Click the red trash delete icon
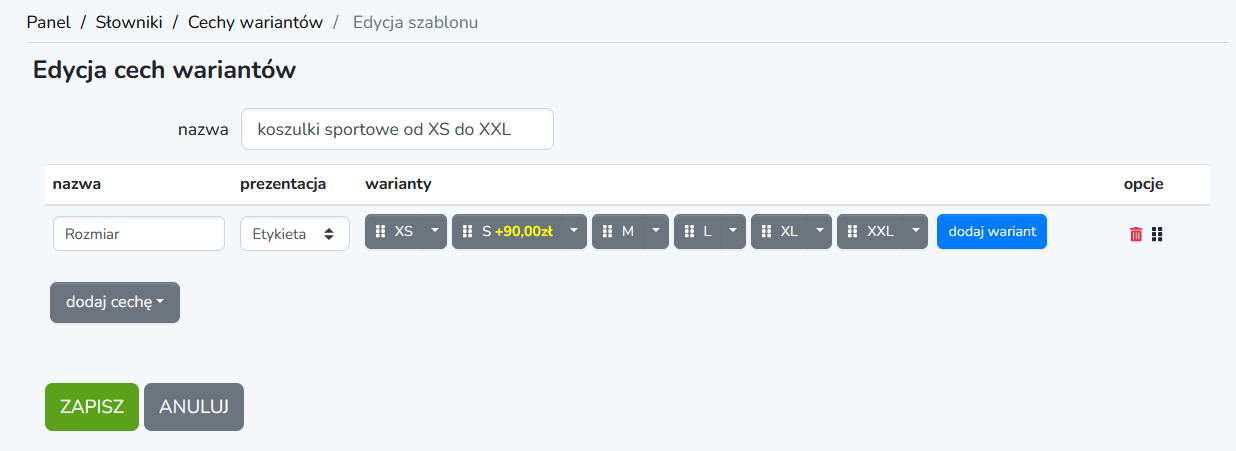 pos(1136,234)
